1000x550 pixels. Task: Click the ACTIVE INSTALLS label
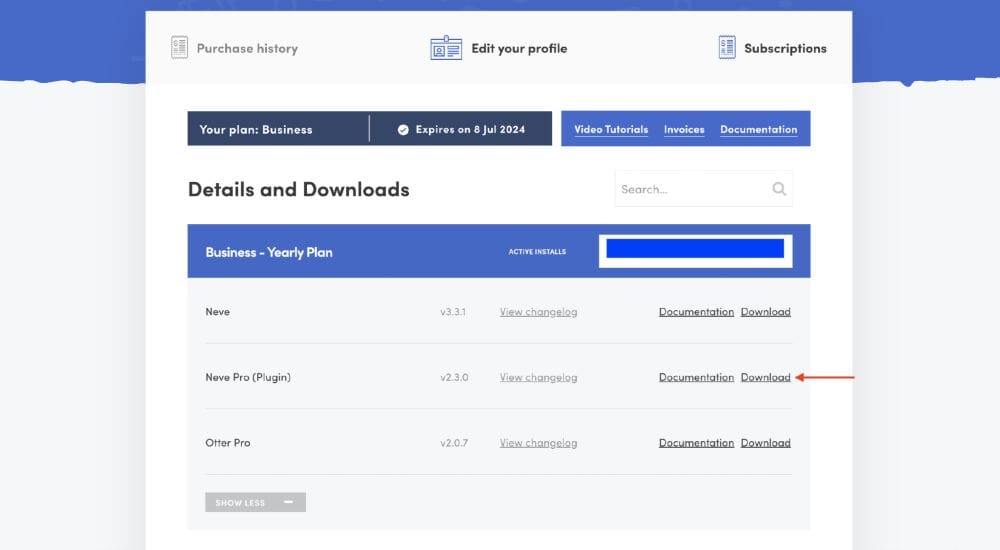tap(537, 252)
